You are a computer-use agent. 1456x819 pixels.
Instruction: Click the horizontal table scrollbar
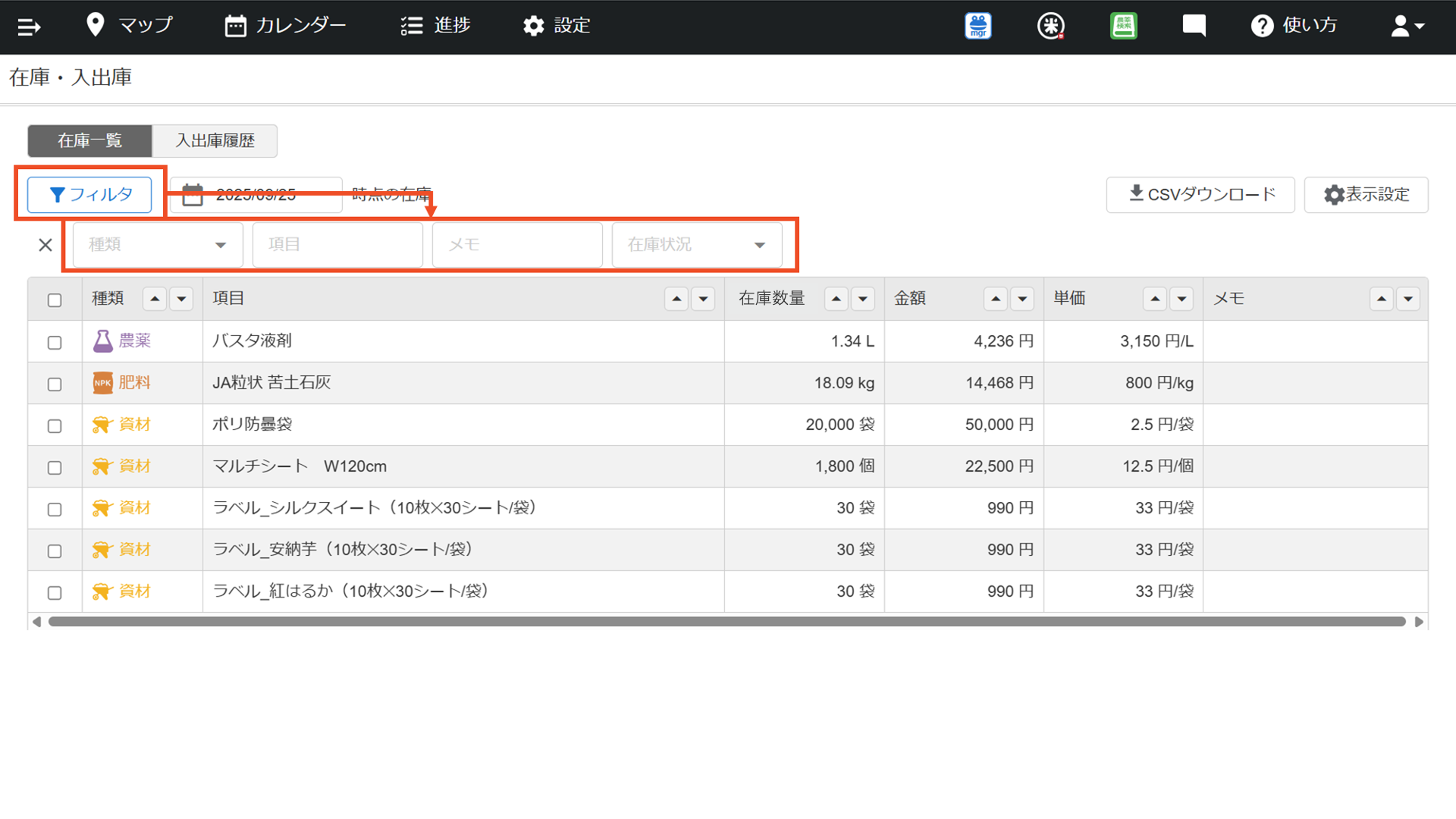click(727, 622)
